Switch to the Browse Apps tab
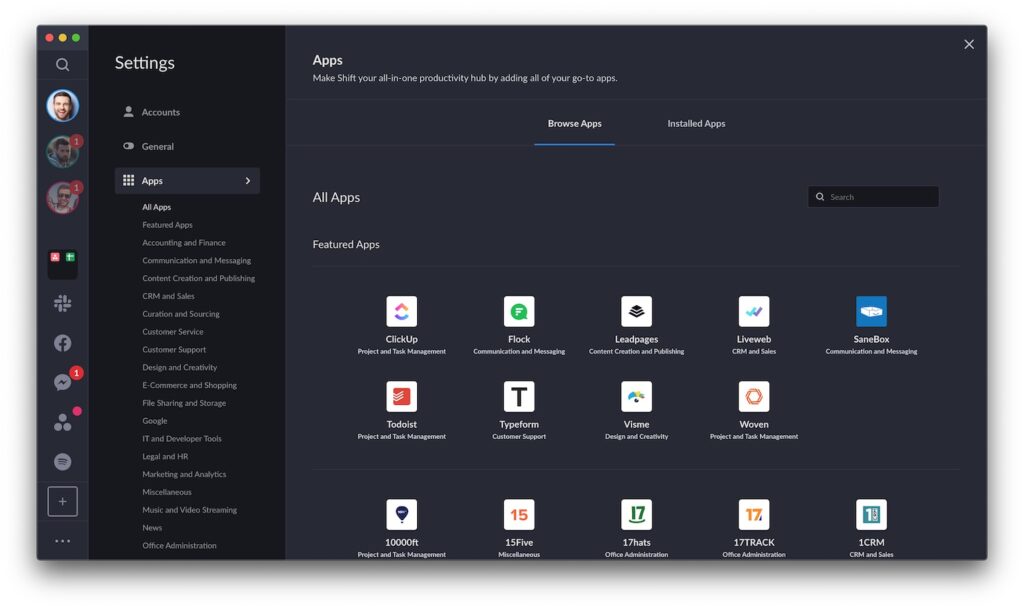Image resolution: width=1024 pixels, height=609 pixels. tap(575, 123)
